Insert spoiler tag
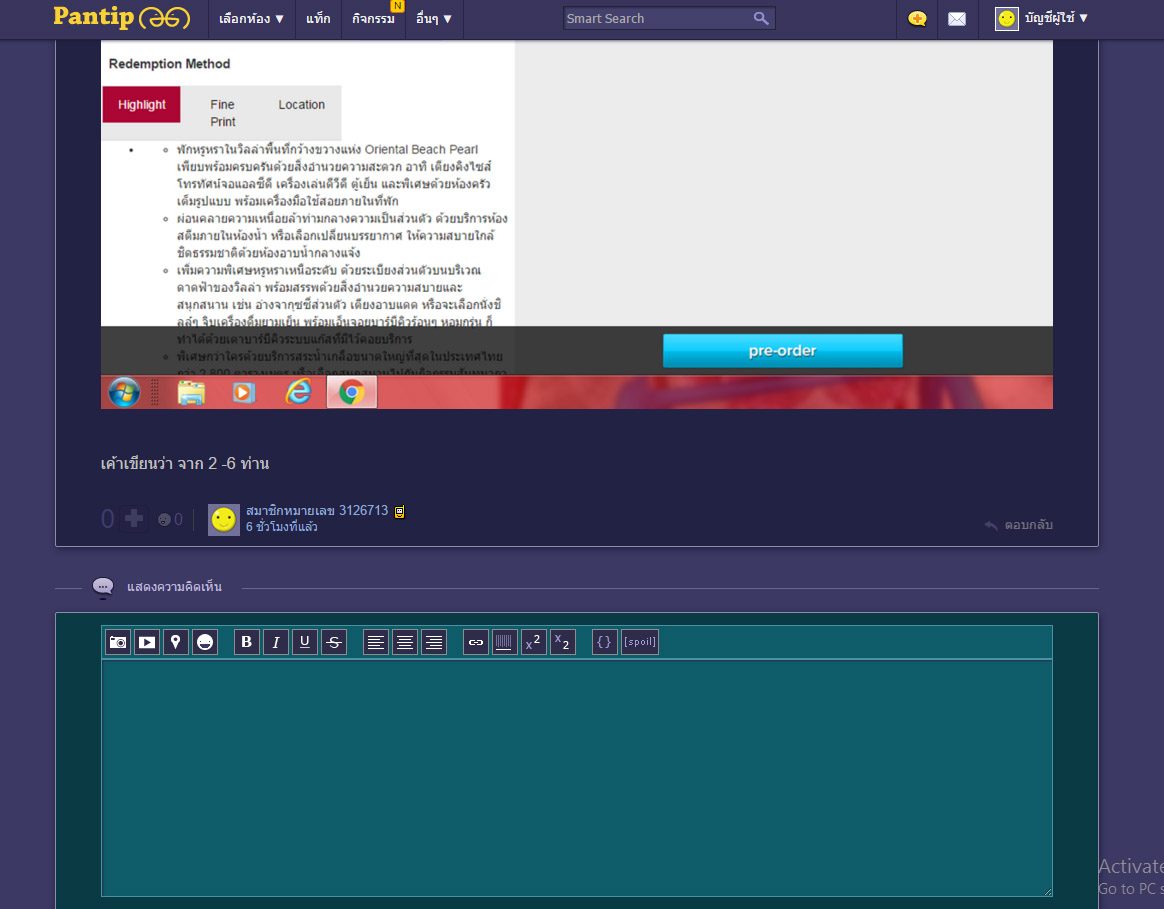 tap(640, 642)
